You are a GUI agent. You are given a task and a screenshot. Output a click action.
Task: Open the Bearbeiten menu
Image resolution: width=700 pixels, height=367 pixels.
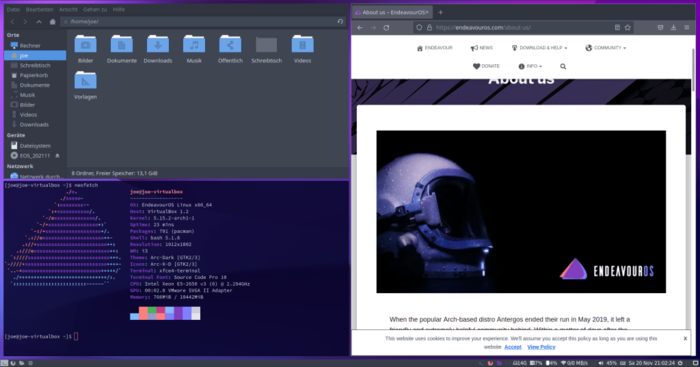(x=39, y=9)
